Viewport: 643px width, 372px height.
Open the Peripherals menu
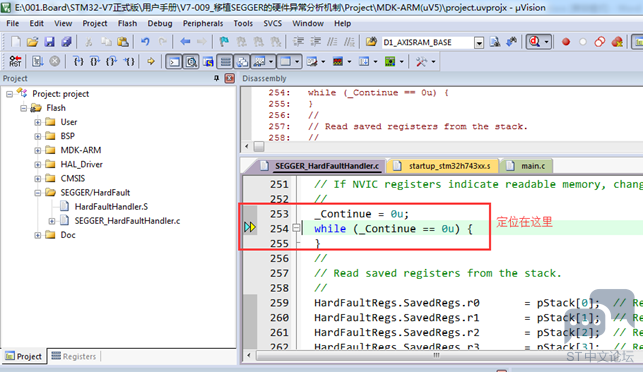pos(203,23)
